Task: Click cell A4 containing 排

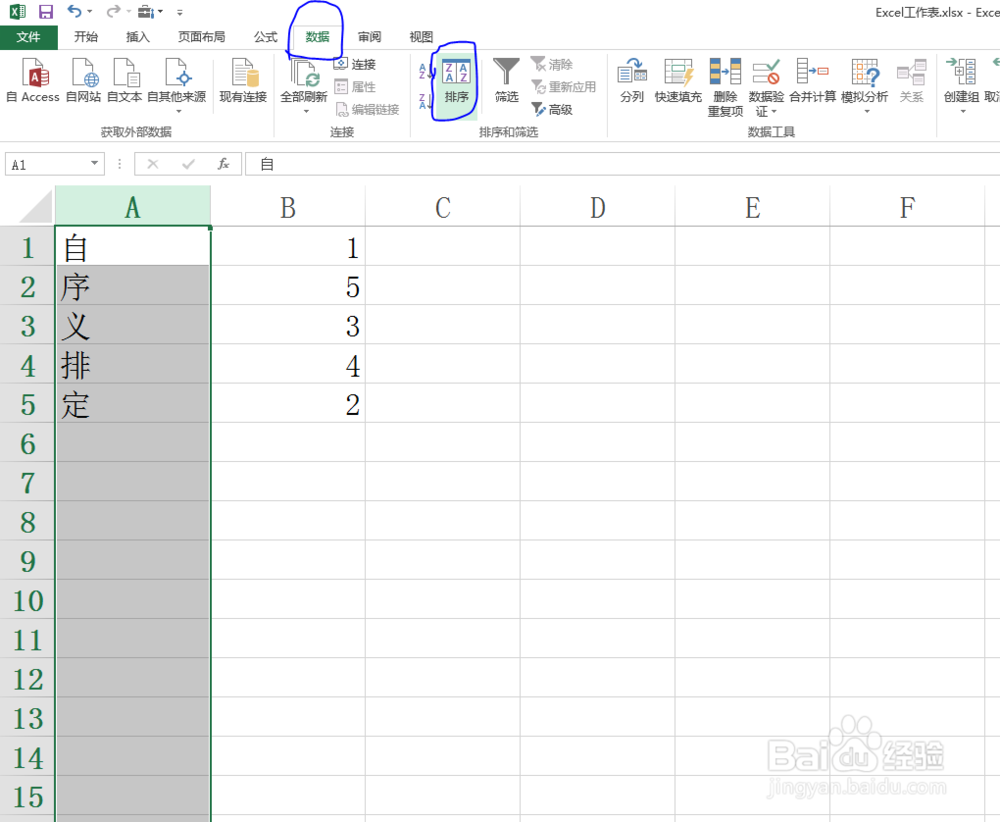Action: pos(133,364)
